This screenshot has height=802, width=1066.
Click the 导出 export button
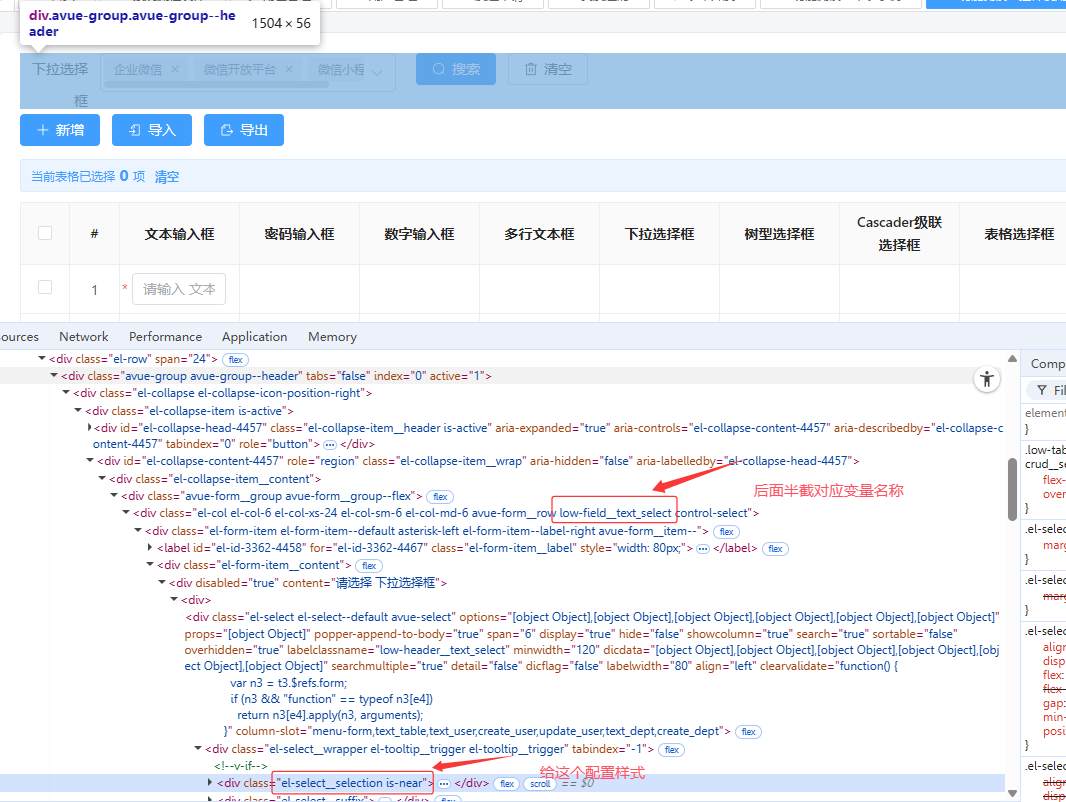click(244, 130)
